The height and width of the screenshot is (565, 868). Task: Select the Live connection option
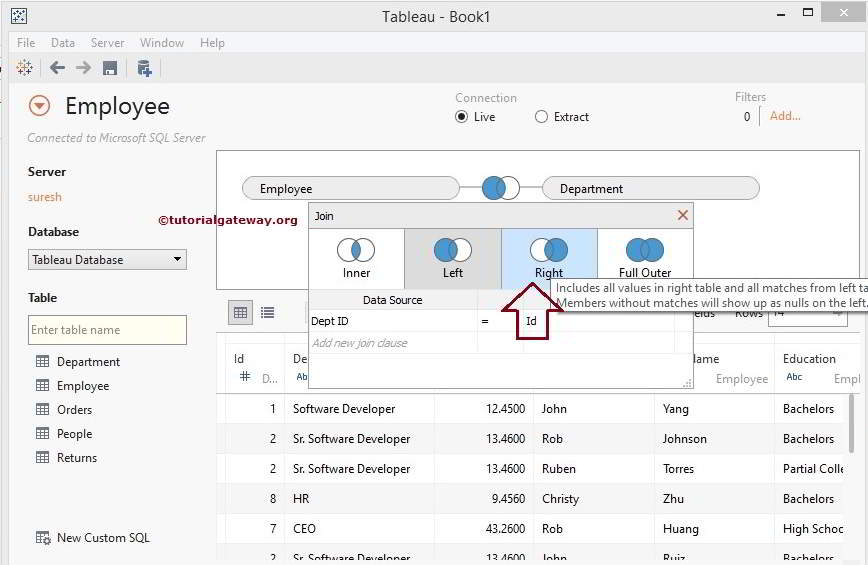click(462, 117)
